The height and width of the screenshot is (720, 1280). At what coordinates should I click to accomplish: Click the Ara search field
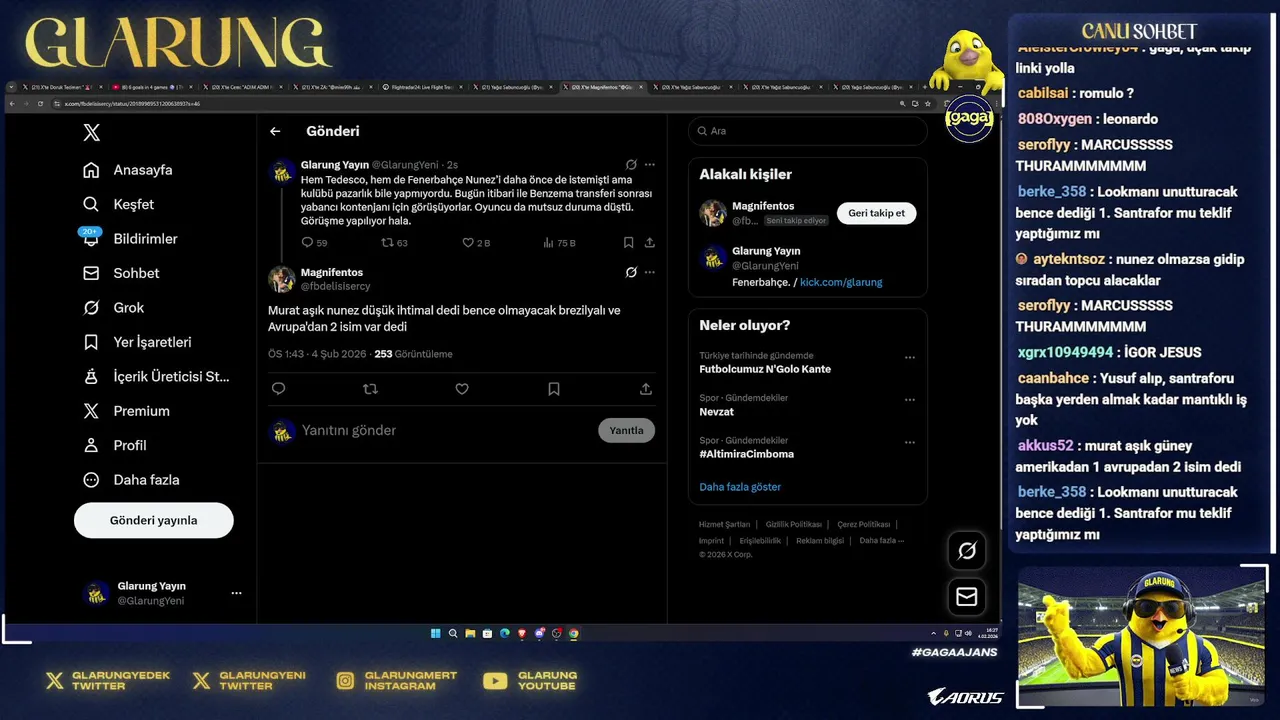808,131
